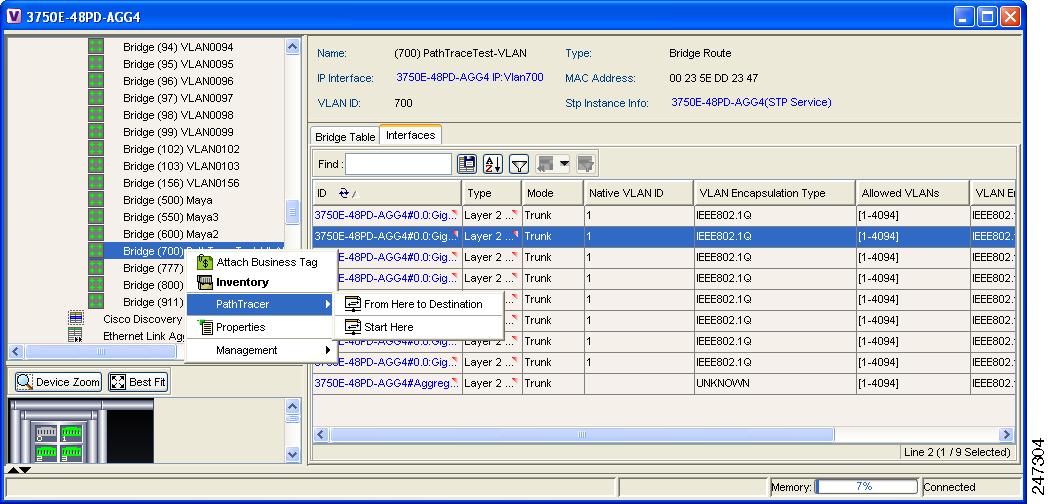
Task: Click the green icon beside Bridge (94) VLAN0094
Action: coord(96,47)
